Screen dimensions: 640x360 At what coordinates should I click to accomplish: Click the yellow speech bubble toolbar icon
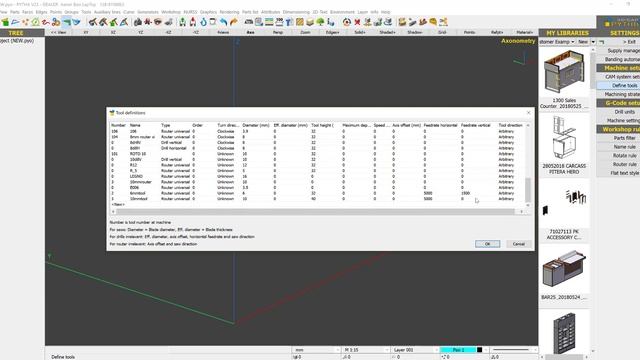[x=433, y=22]
